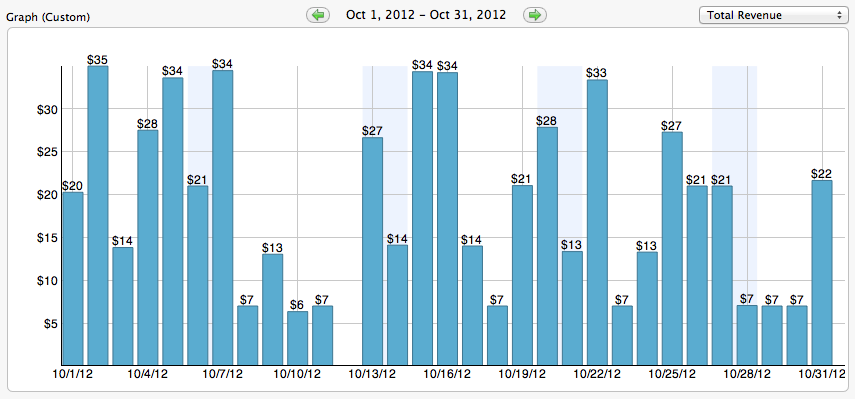Click the 10/13/12 date label
This screenshot has height=399, width=855.
(372, 374)
